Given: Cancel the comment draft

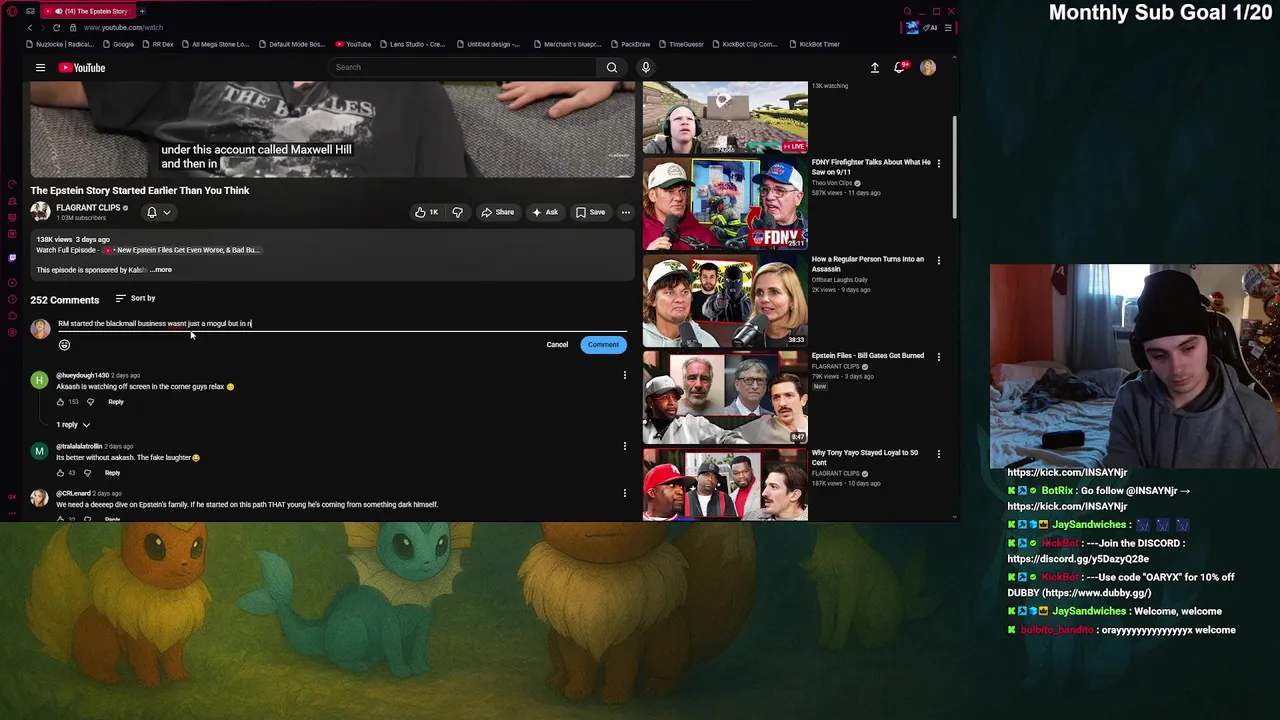Looking at the screenshot, I should (x=557, y=345).
